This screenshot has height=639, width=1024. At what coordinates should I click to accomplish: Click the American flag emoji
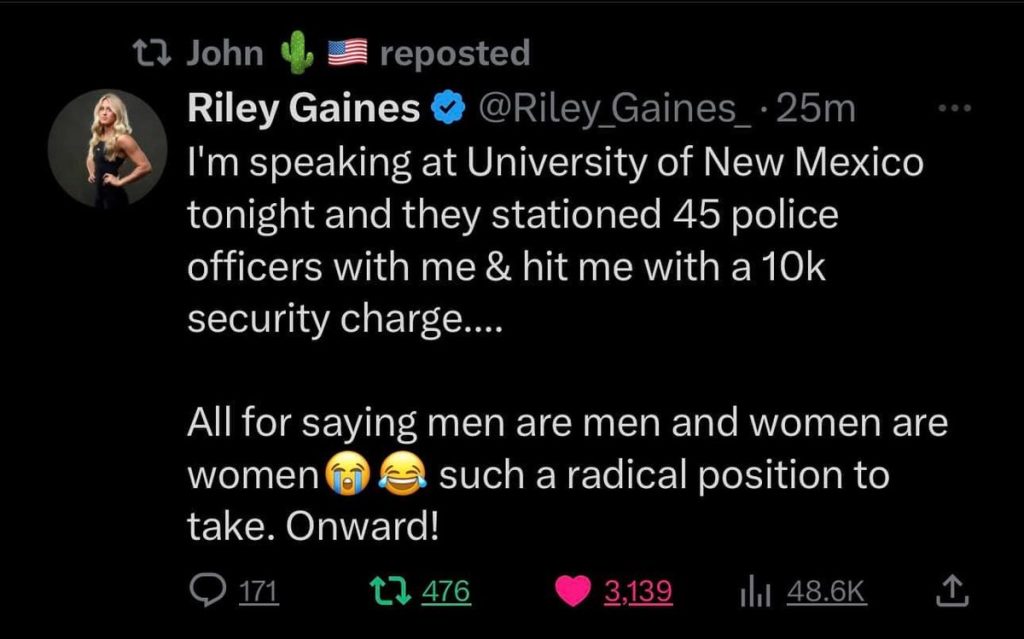click(x=348, y=54)
